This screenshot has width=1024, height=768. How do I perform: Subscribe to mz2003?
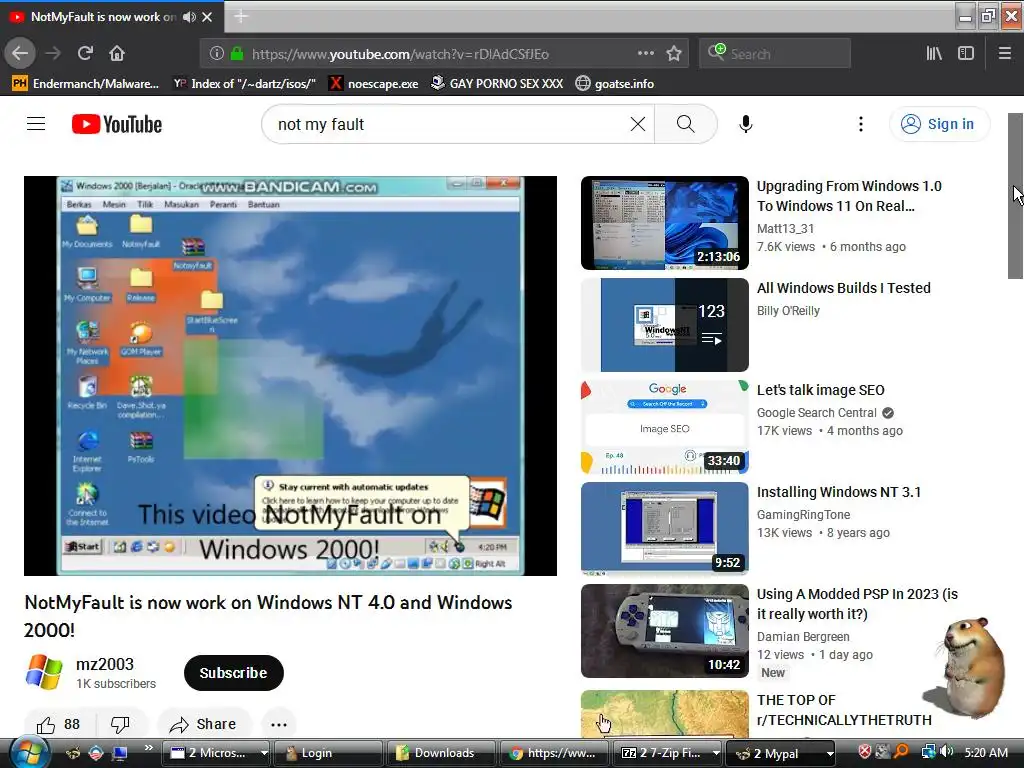click(x=233, y=673)
